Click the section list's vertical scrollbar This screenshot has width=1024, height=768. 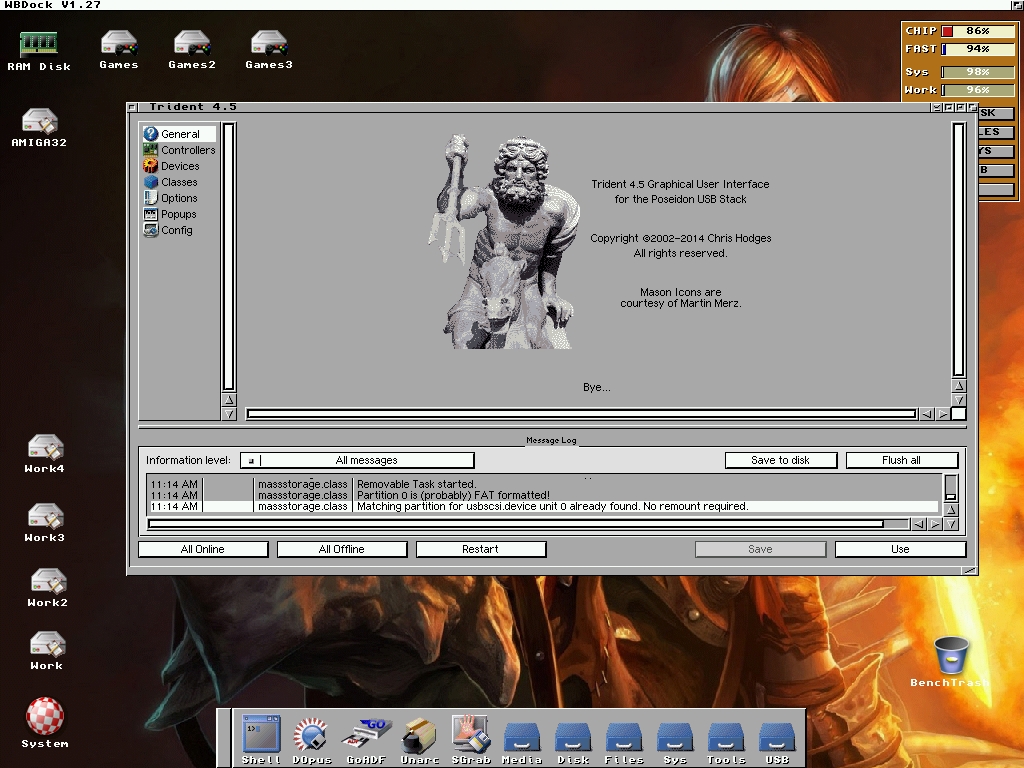229,257
